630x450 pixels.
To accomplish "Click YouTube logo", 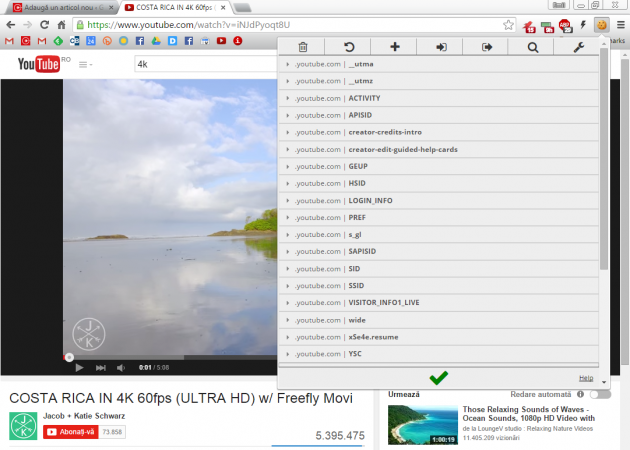I will pos(39,64).
